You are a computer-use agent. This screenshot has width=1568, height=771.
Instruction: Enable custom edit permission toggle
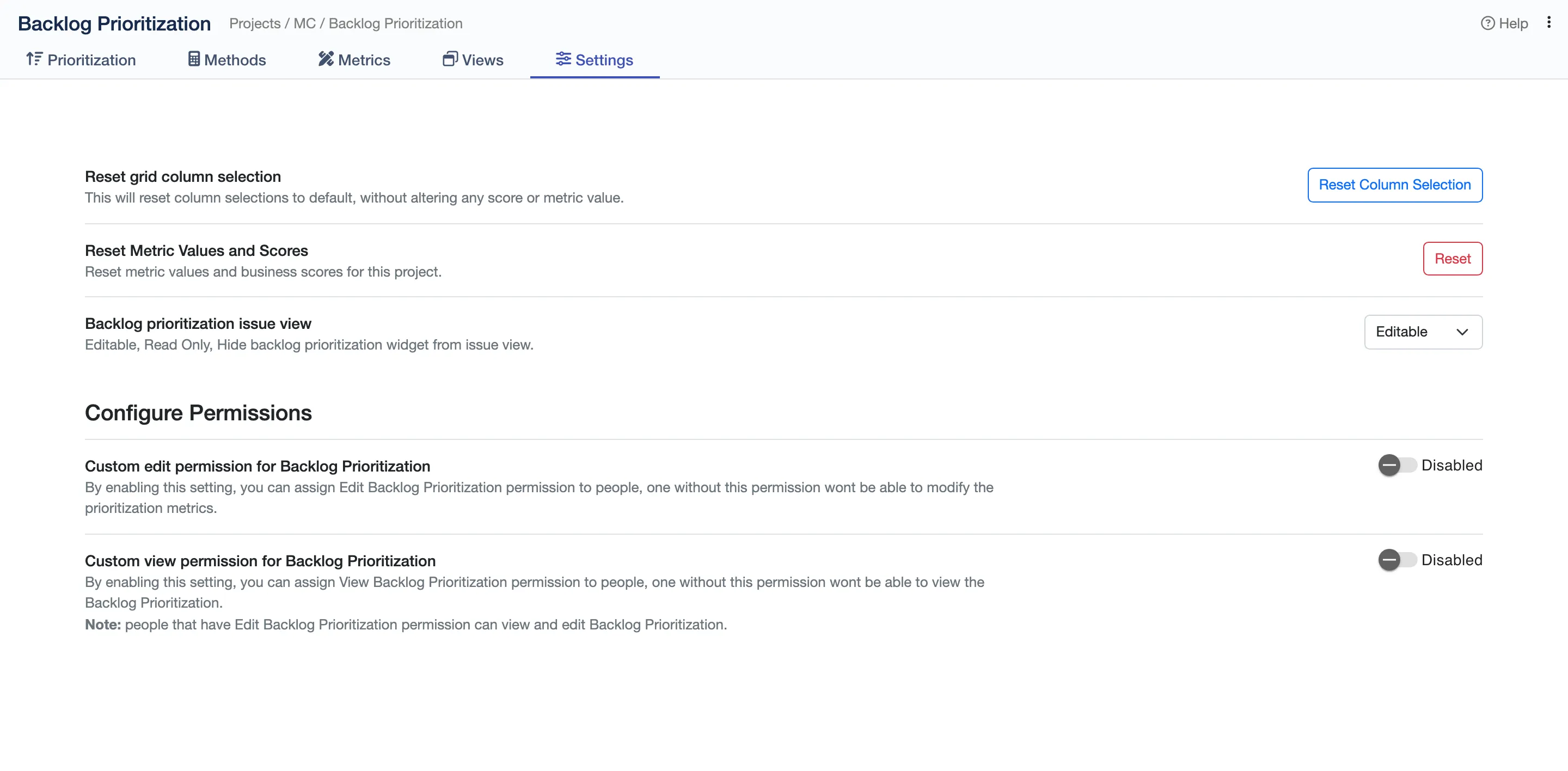tap(1397, 465)
